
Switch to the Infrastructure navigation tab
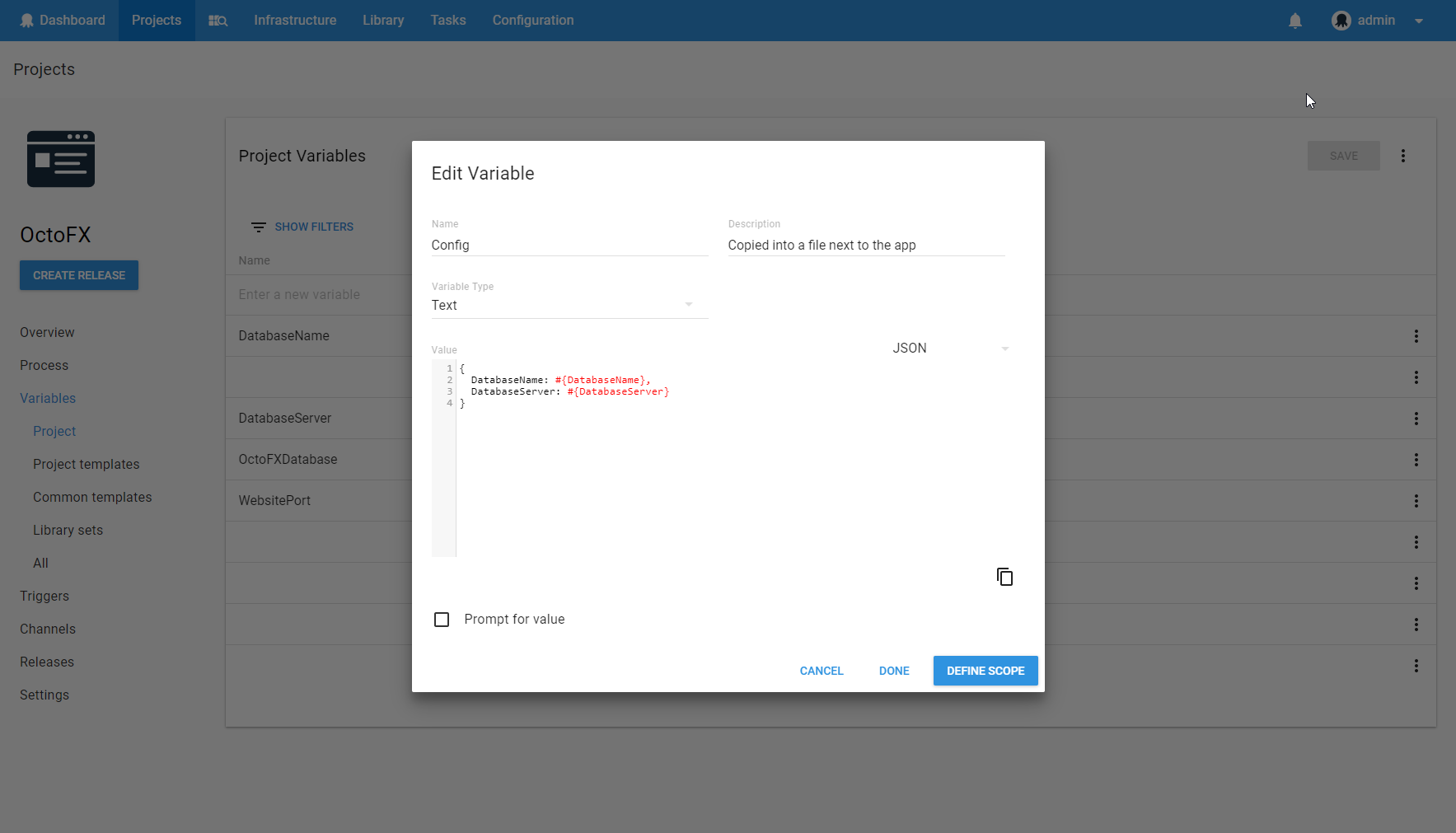click(x=294, y=20)
